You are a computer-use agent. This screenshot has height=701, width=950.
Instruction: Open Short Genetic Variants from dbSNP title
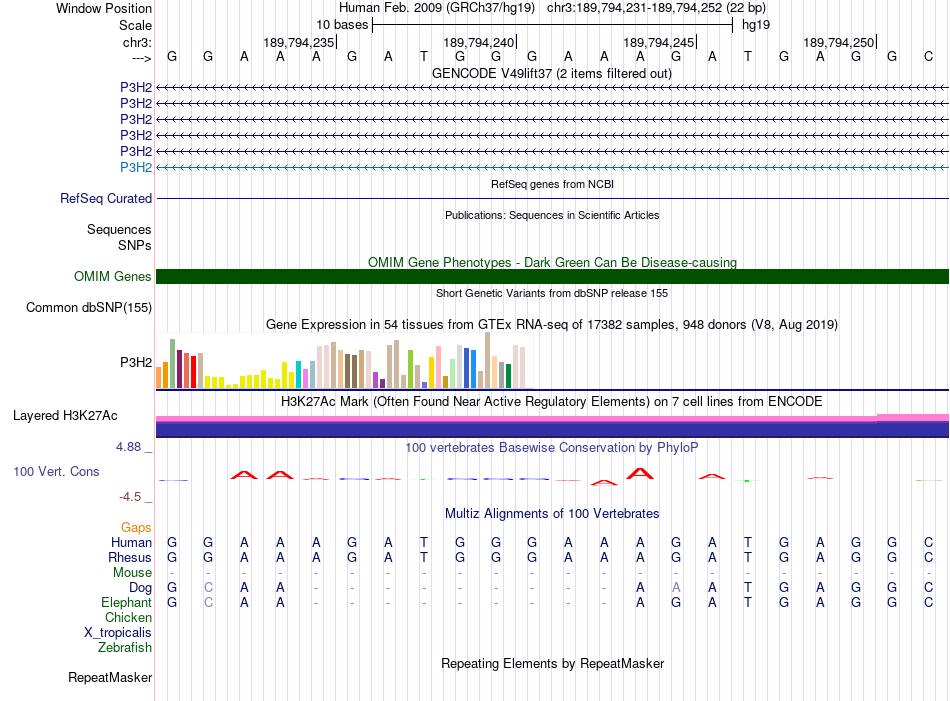click(x=552, y=293)
